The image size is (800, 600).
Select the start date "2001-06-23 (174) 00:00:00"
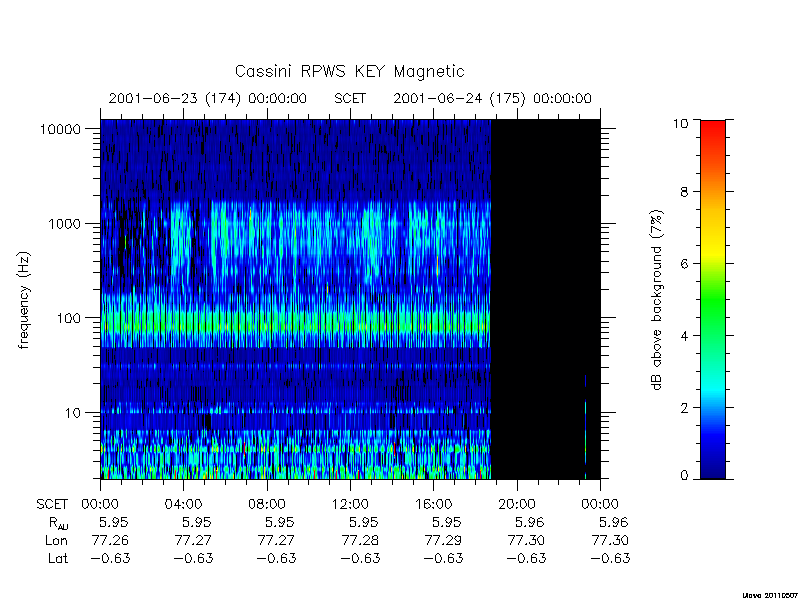pyautogui.click(x=208, y=98)
